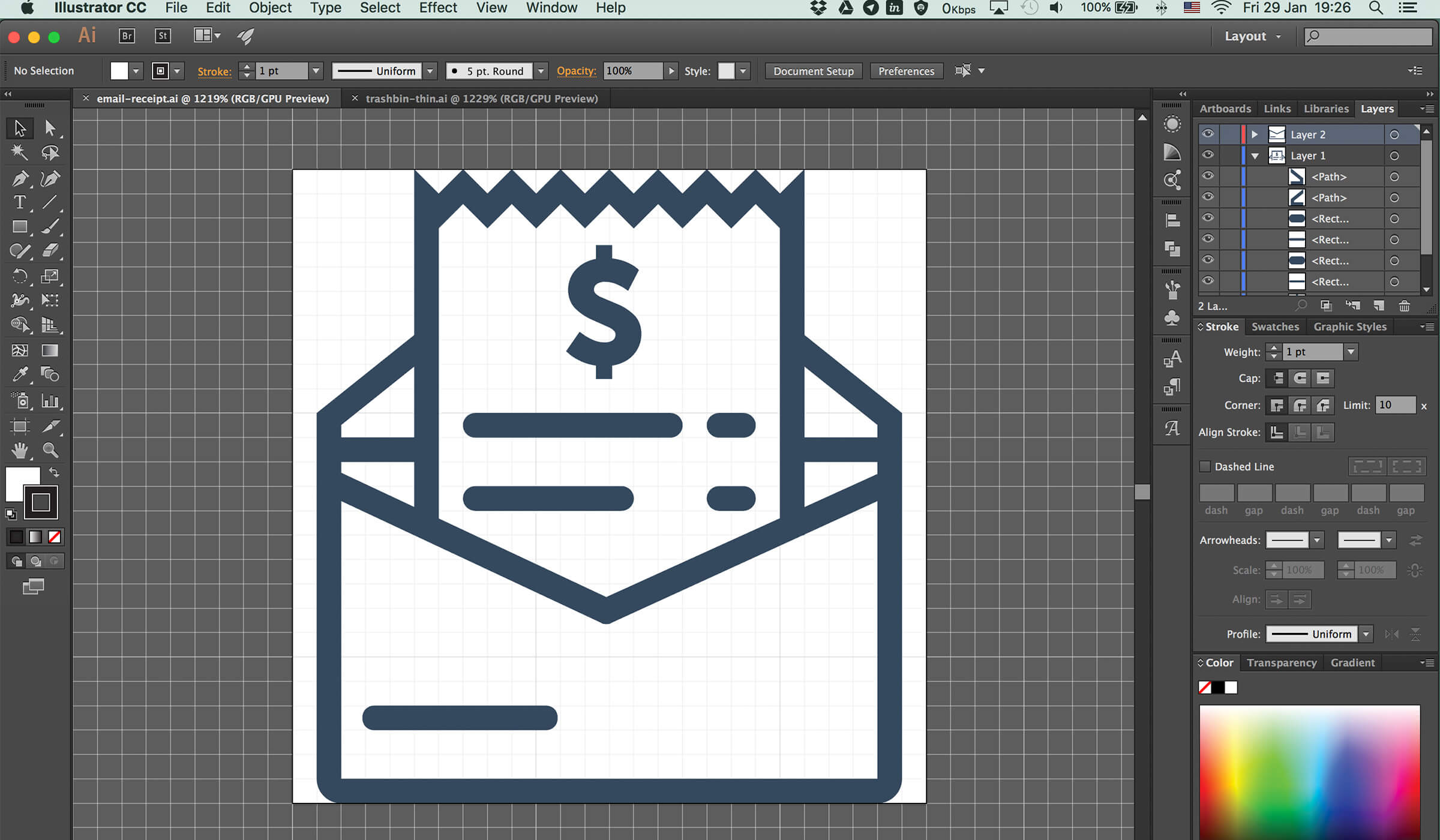Screen dimensions: 1440x840
Task: Choose the Round Join corner option
Action: pyautogui.click(x=1300, y=406)
